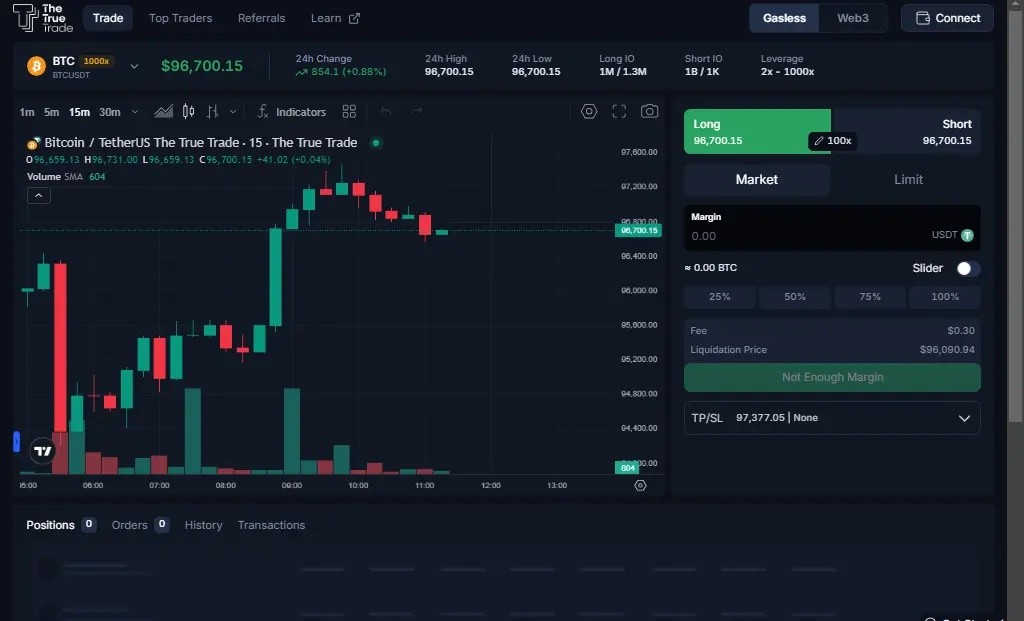Select the bar chart style icon

212,112
